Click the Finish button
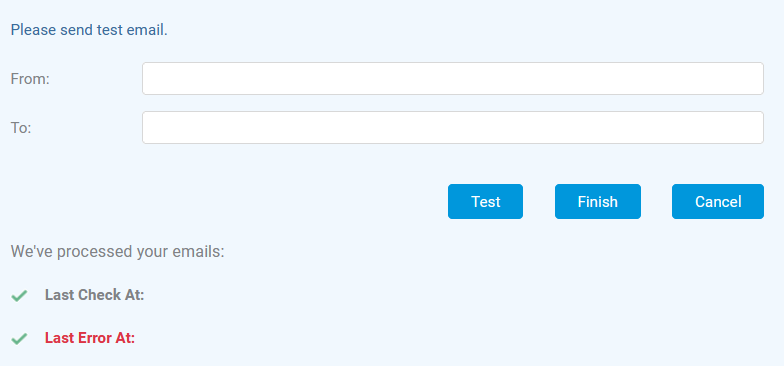 [598, 202]
